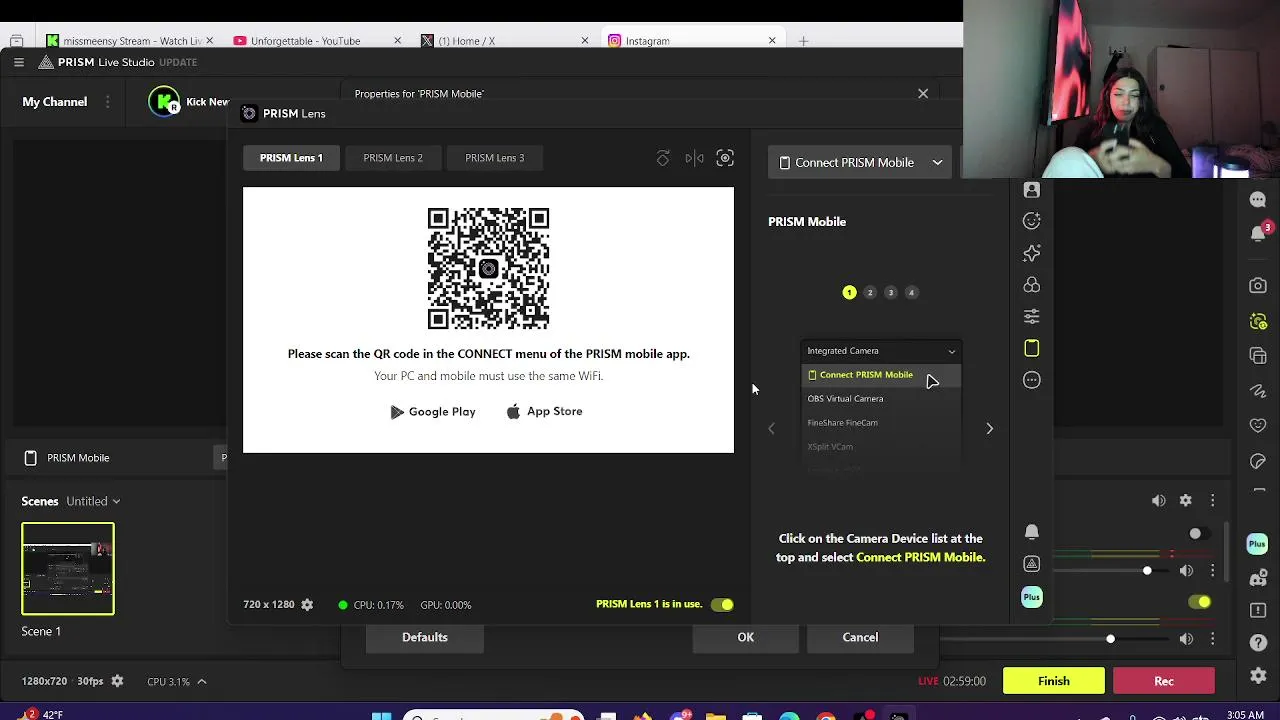The height and width of the screenshot is (720, 1280).
Task: Mute the top audio mixer speaker icon
Action: [x=1158, y=501]
